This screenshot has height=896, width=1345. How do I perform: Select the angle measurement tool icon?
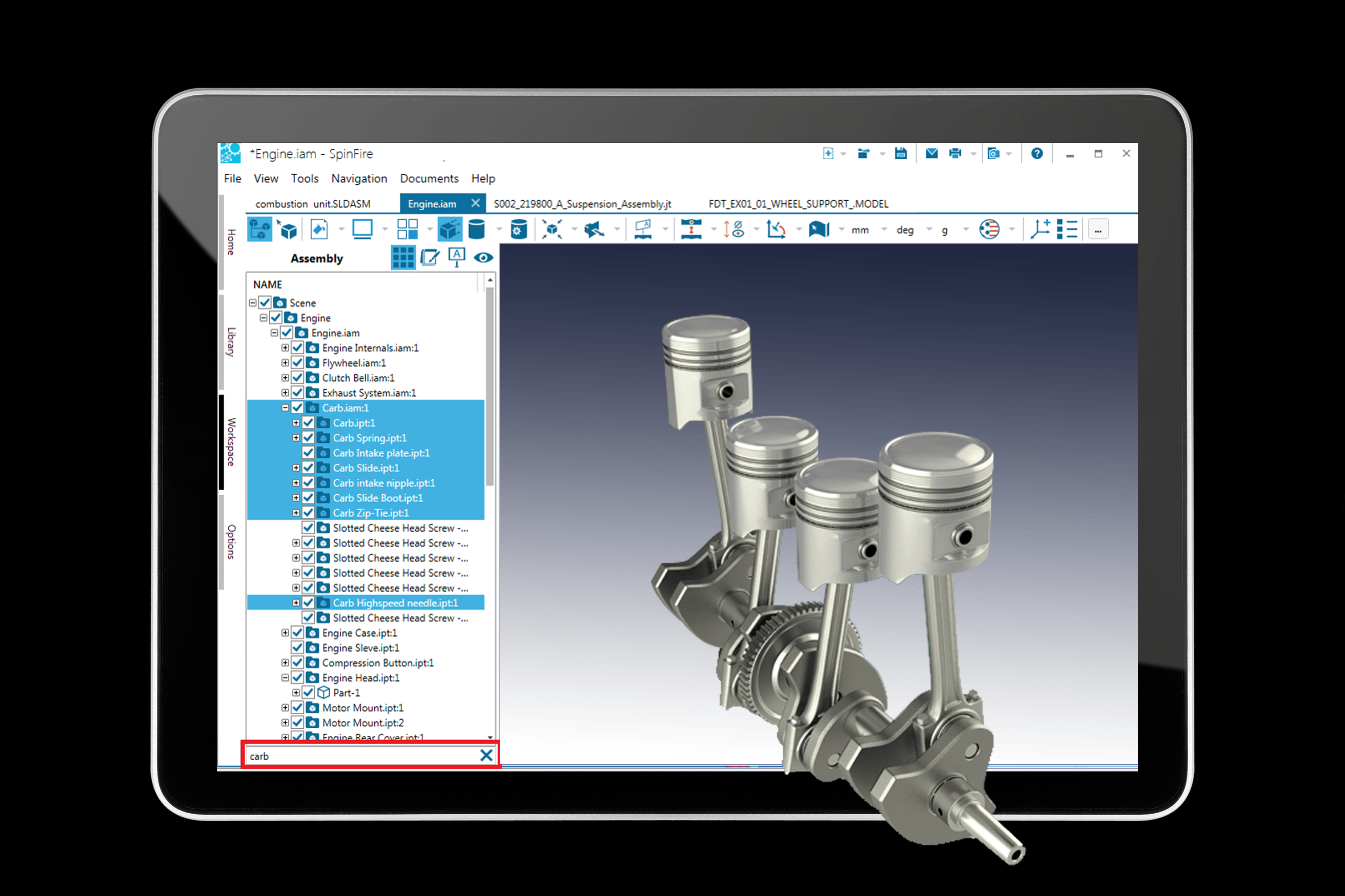pos(776,230)
